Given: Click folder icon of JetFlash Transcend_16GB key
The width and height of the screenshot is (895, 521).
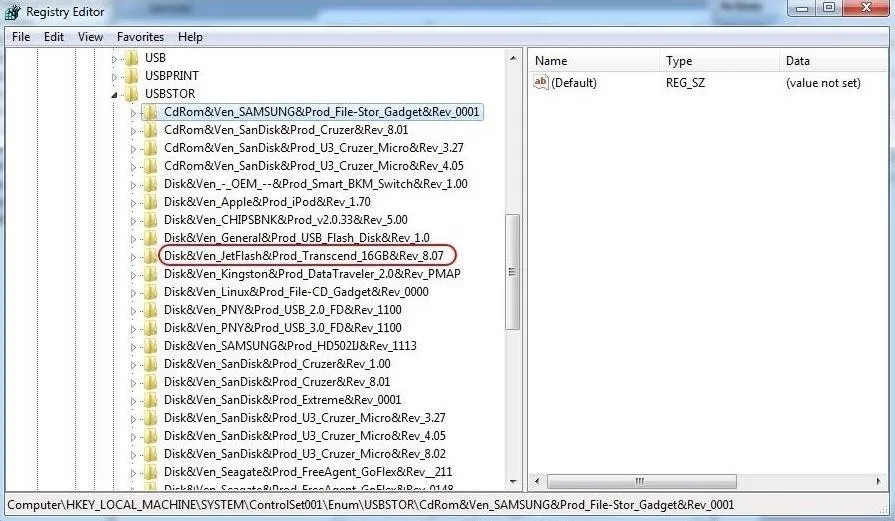Looking at the screenshot, I should (x=151, y=256).
